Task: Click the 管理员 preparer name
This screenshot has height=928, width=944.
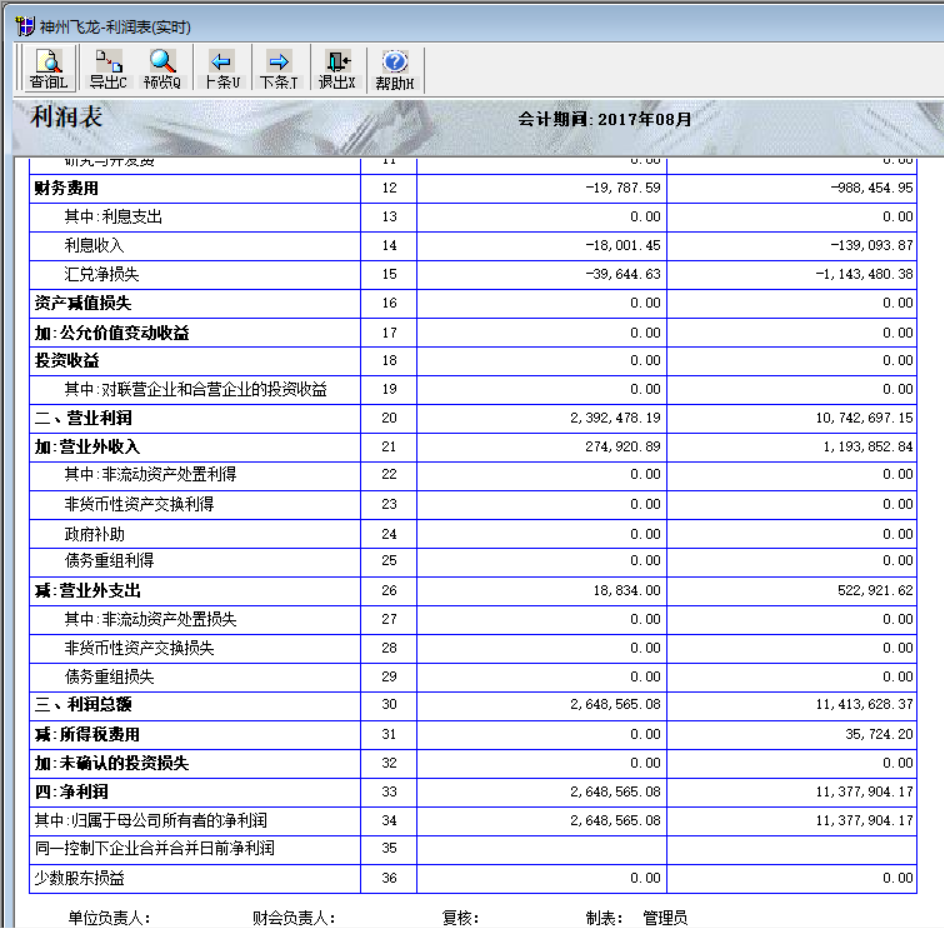Action: [x=665, y=918]
